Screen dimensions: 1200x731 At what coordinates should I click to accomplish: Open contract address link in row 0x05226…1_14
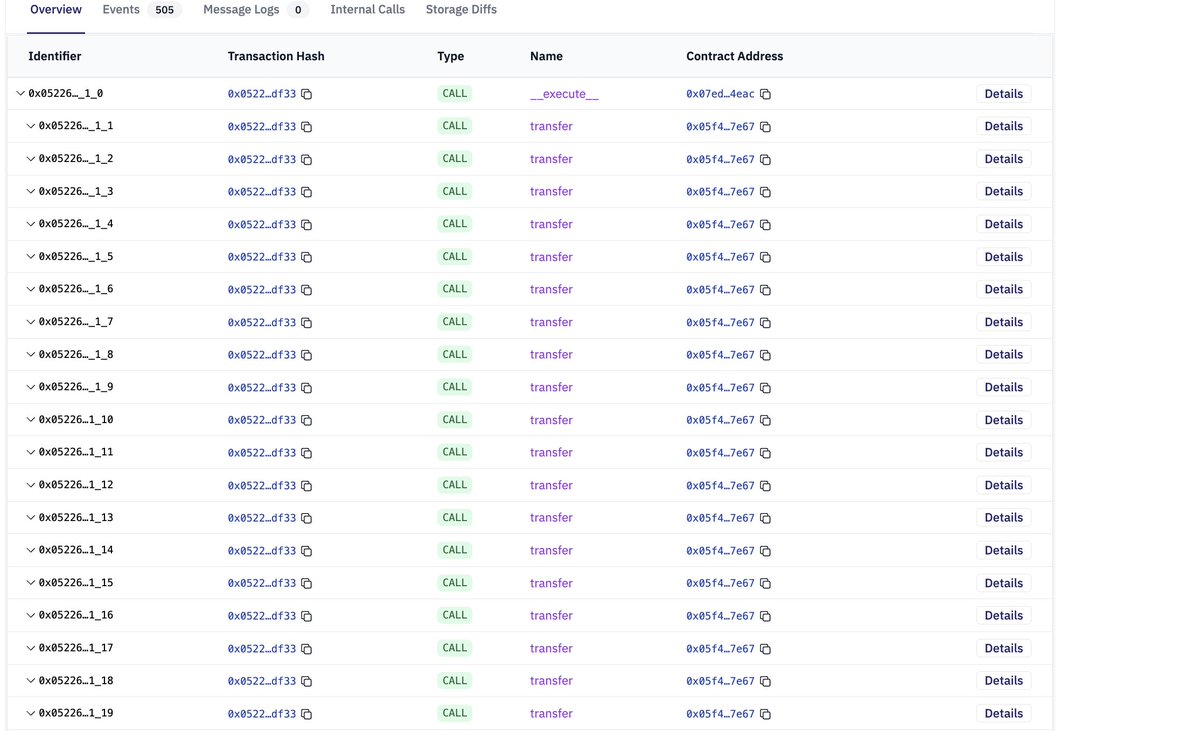click(x=720, y=551)
